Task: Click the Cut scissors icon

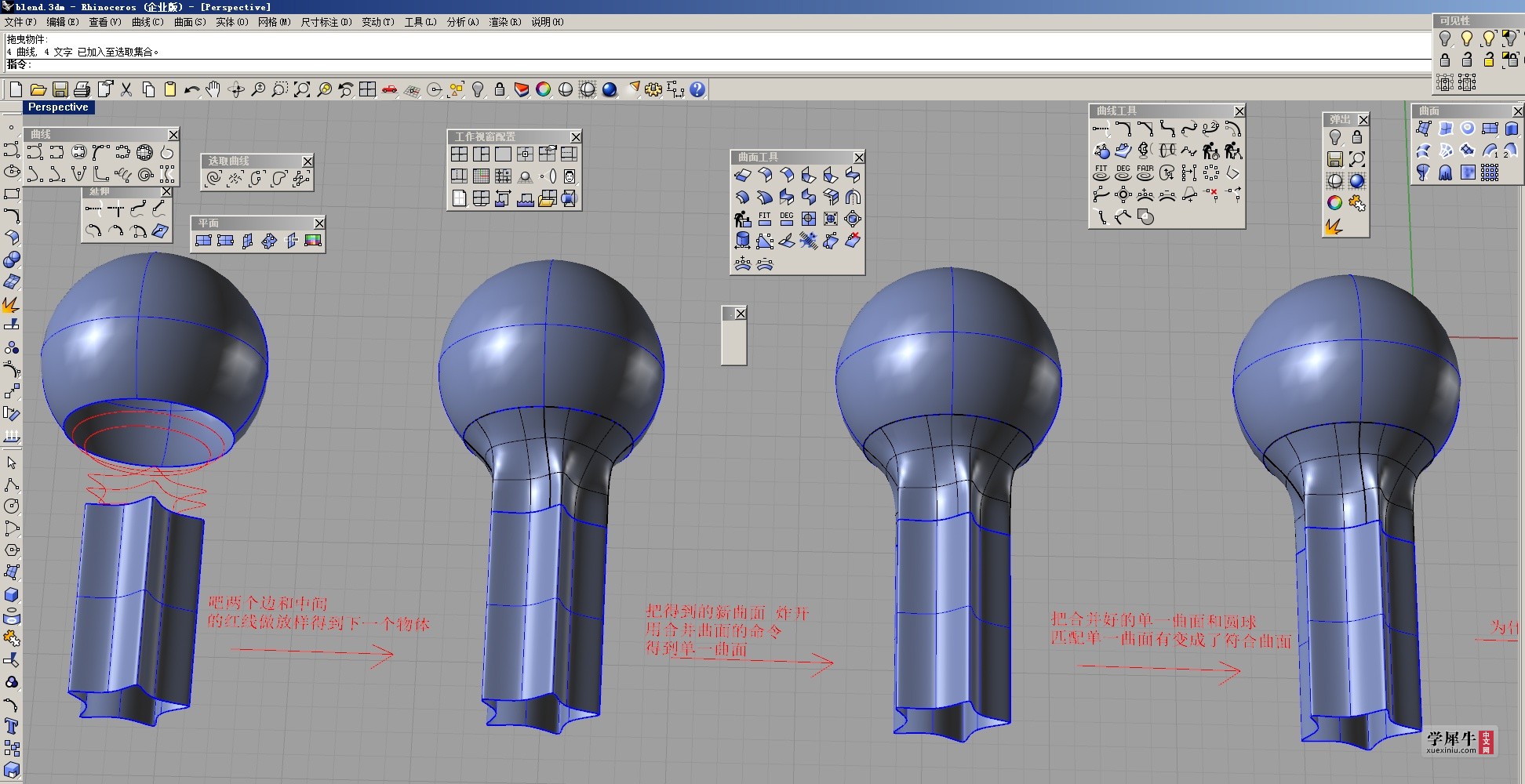Action: click(x=126, y=89)
